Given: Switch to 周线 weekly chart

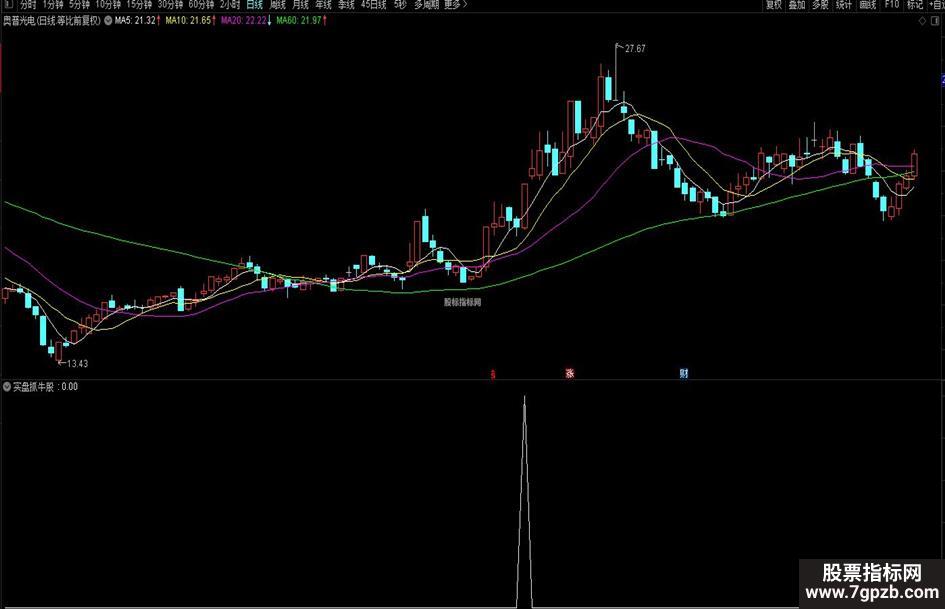Looking at the screenshot, I should tap(278, 4).
